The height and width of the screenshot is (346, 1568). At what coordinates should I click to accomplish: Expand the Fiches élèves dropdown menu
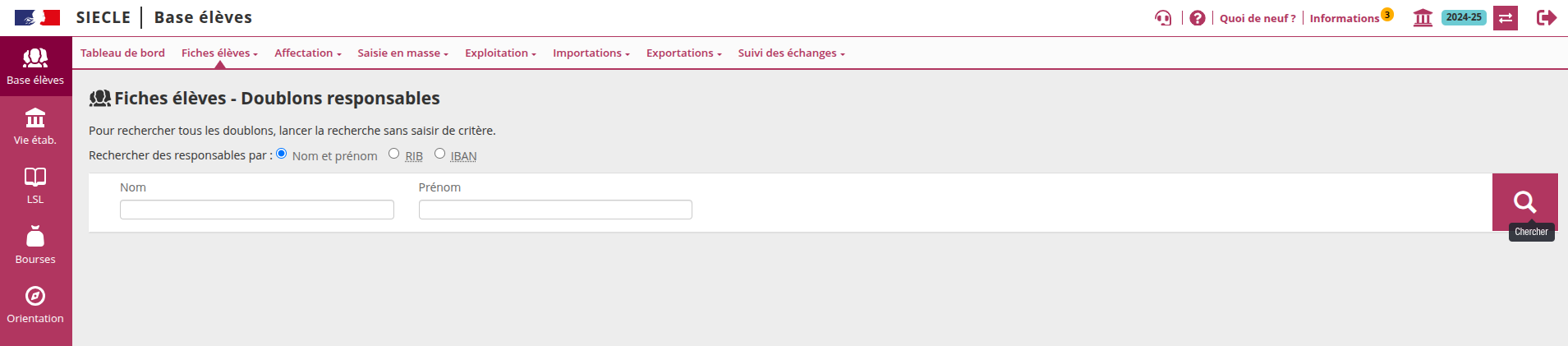click(x=219, y=53)
